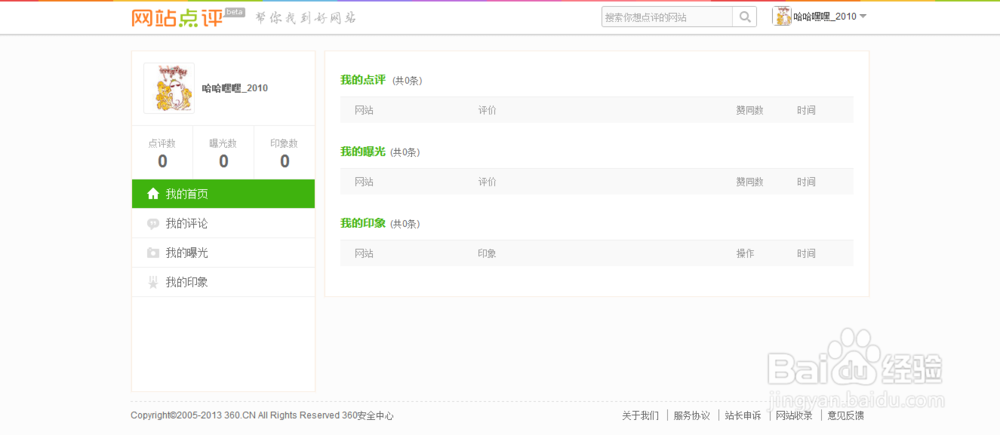Click the medal icon next to 我的印象

[x=153, y=283]
